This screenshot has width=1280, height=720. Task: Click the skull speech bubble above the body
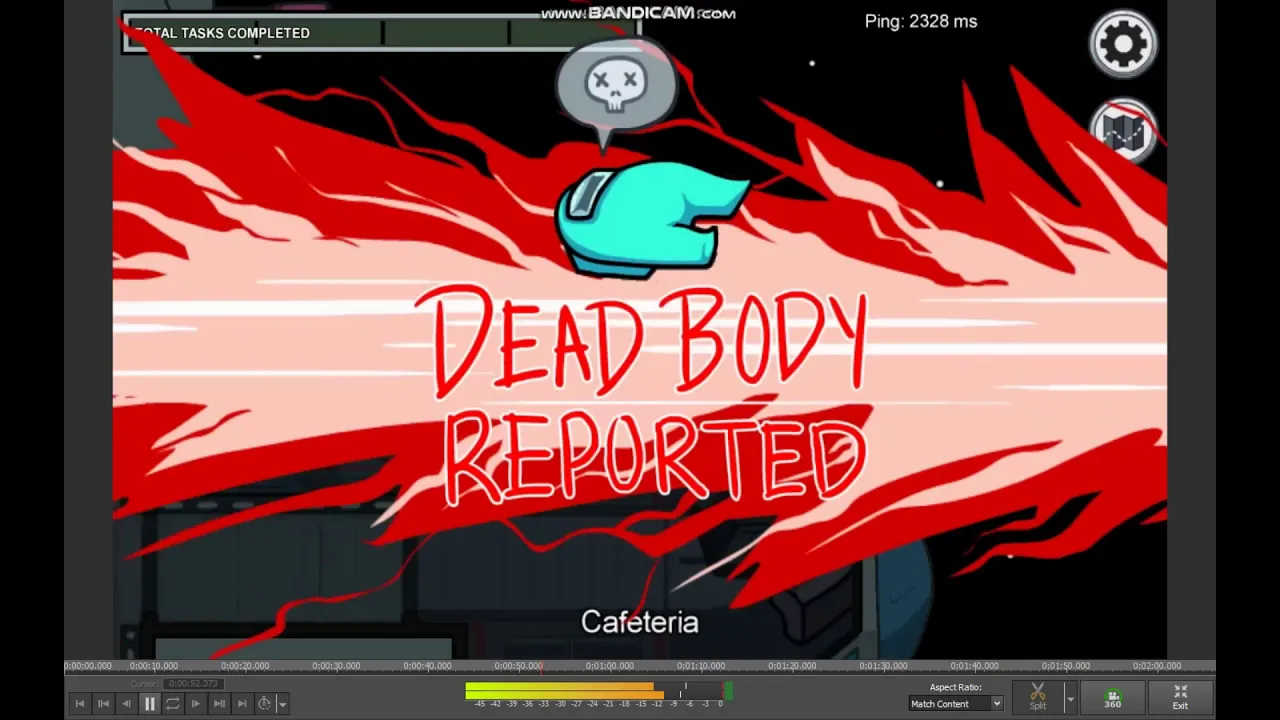tap(615, 95)
